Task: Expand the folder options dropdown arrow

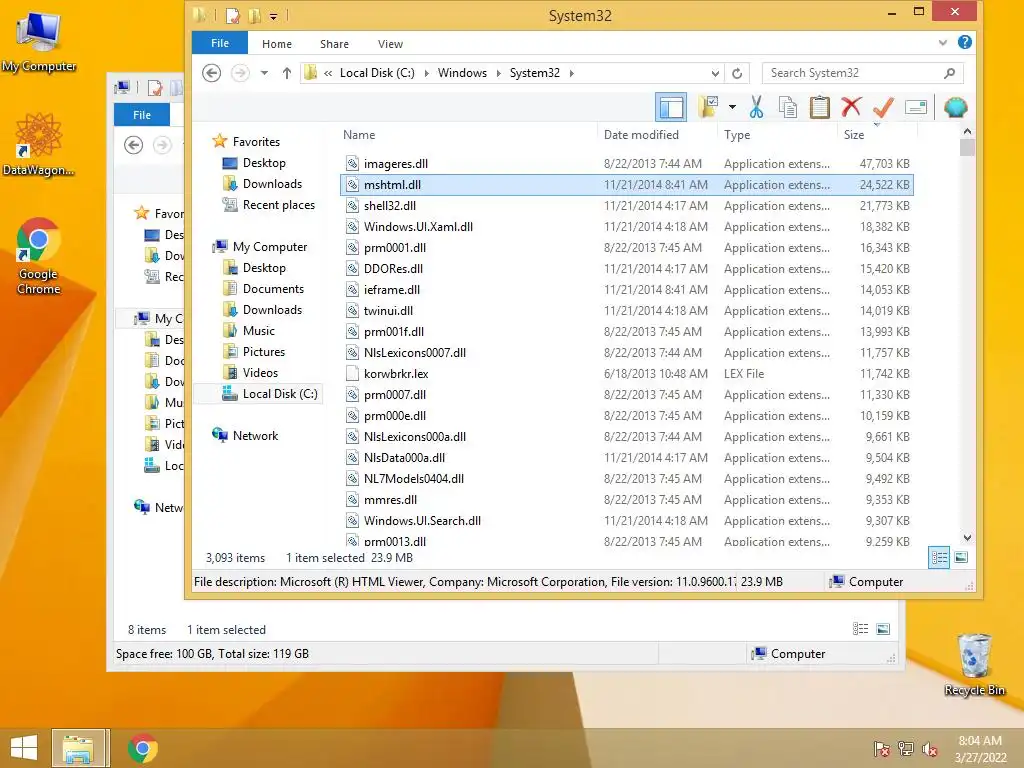Action: [x=732, y=107]
